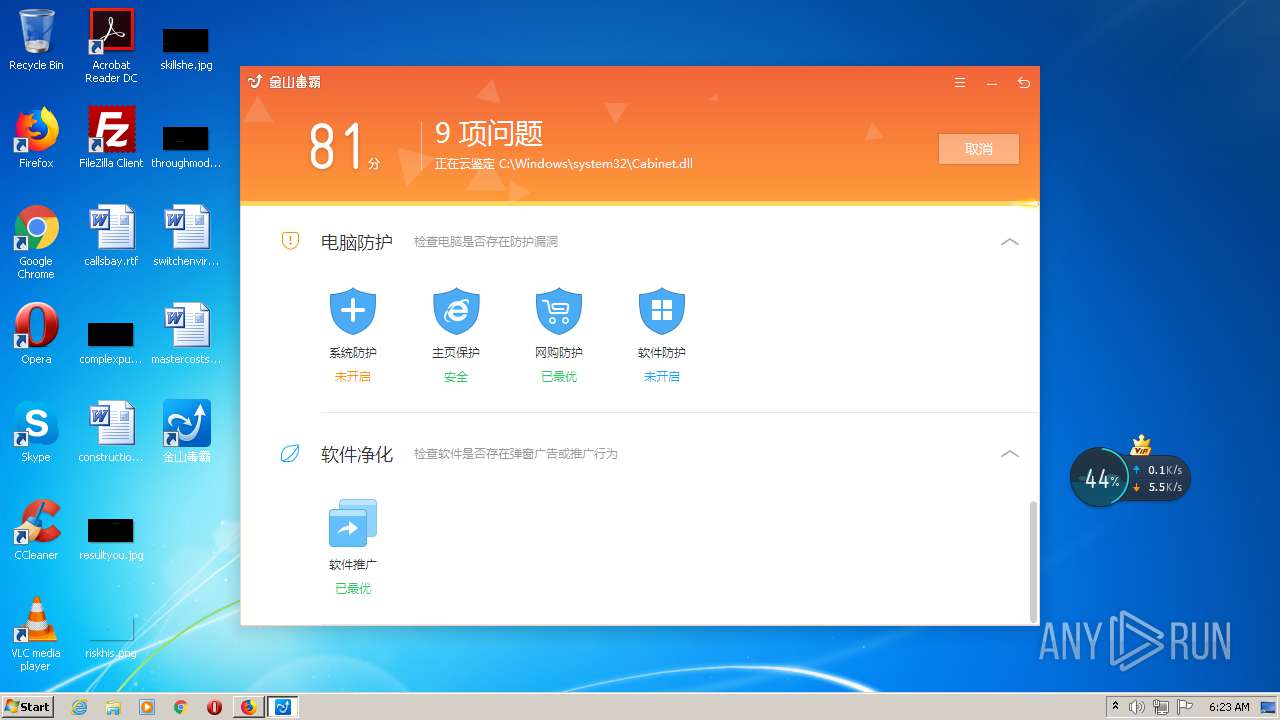Screen dimensions: 1280x720
Task: Click the volume speaker tray icon
Action: (1137, 707)
